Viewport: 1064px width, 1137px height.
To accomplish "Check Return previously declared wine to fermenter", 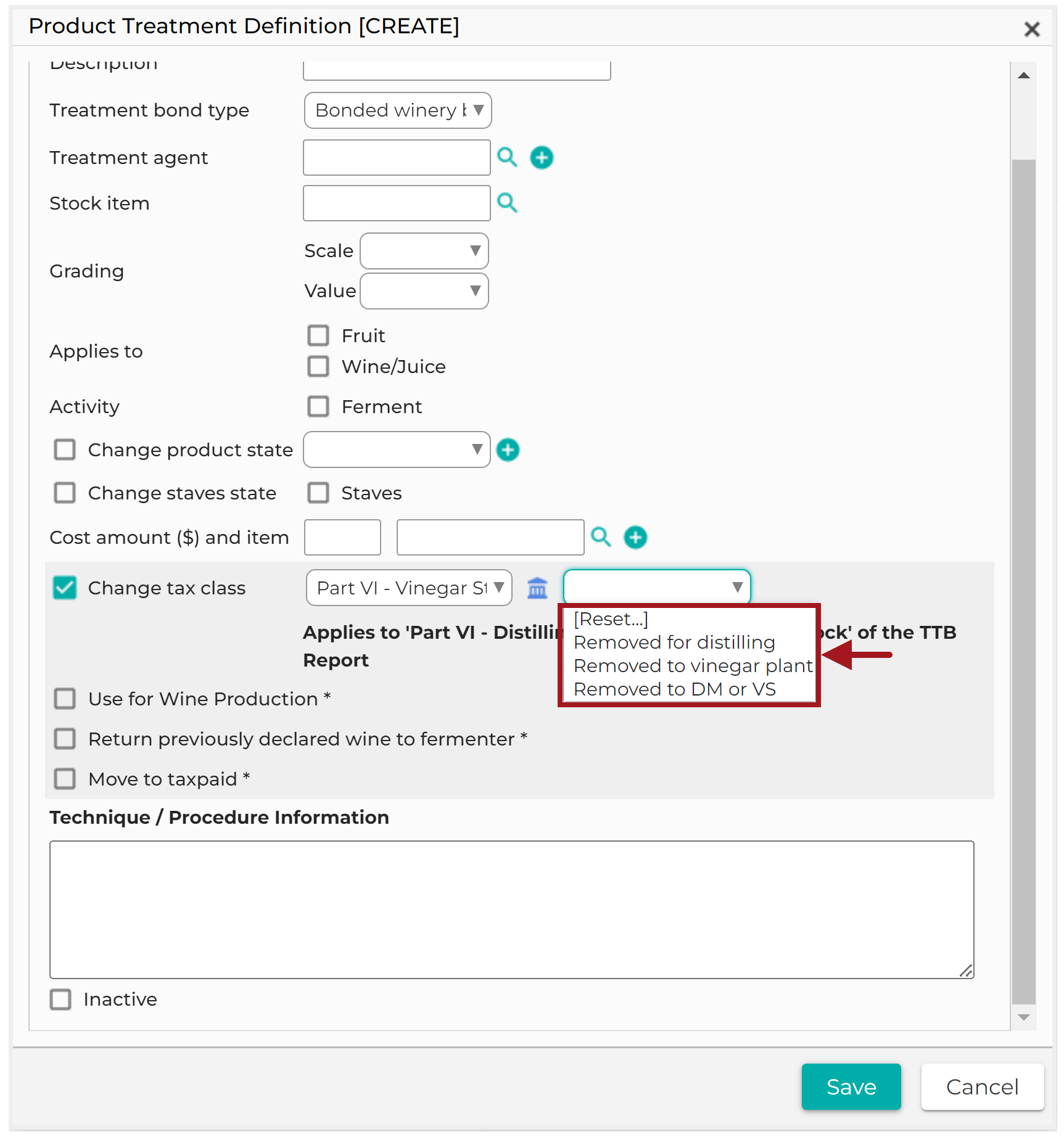I will tap(65, 739).
